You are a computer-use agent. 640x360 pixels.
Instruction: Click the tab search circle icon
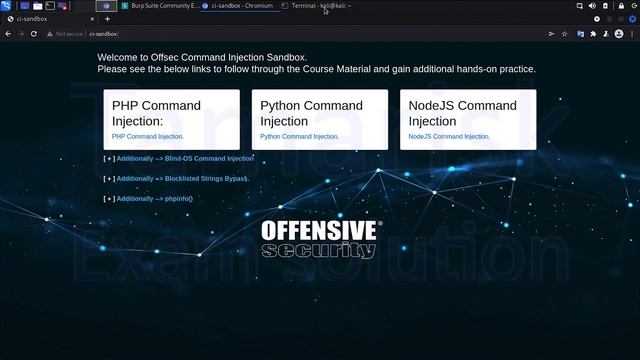597,19
